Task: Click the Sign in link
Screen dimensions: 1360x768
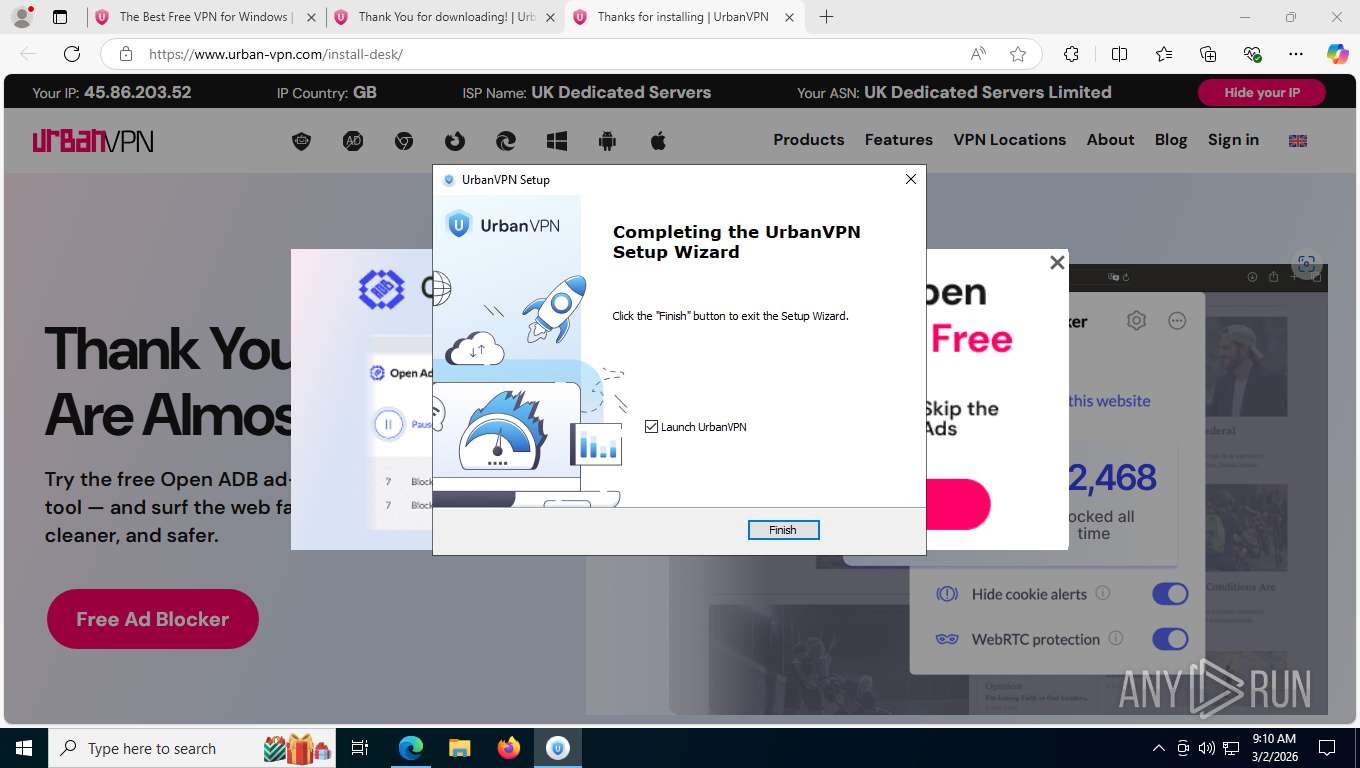Action: point(1233,140)
